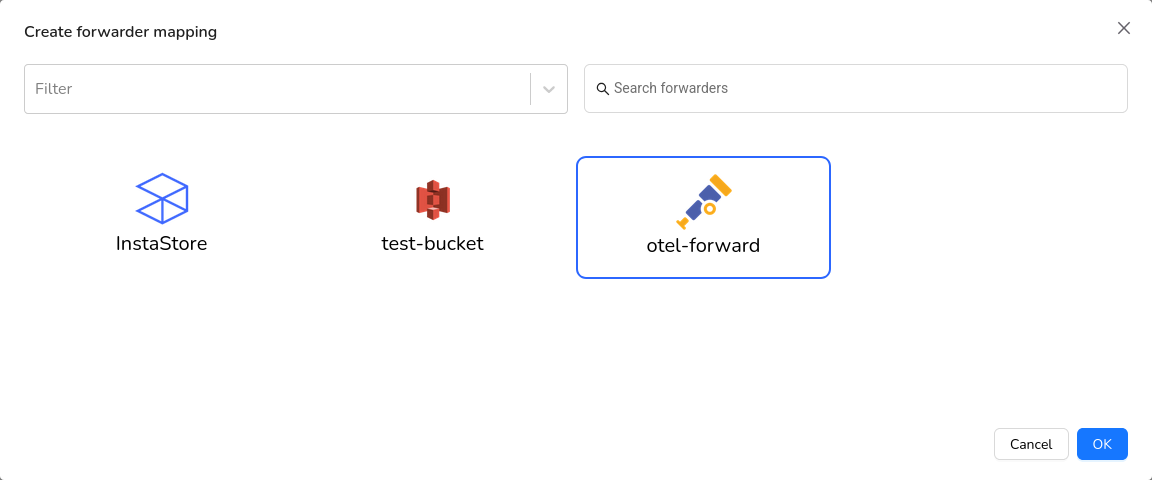Viewport: 1152px width, 480px height.
Task: Pick the test-bucket forwarder tile
Action: coord(433,216)
